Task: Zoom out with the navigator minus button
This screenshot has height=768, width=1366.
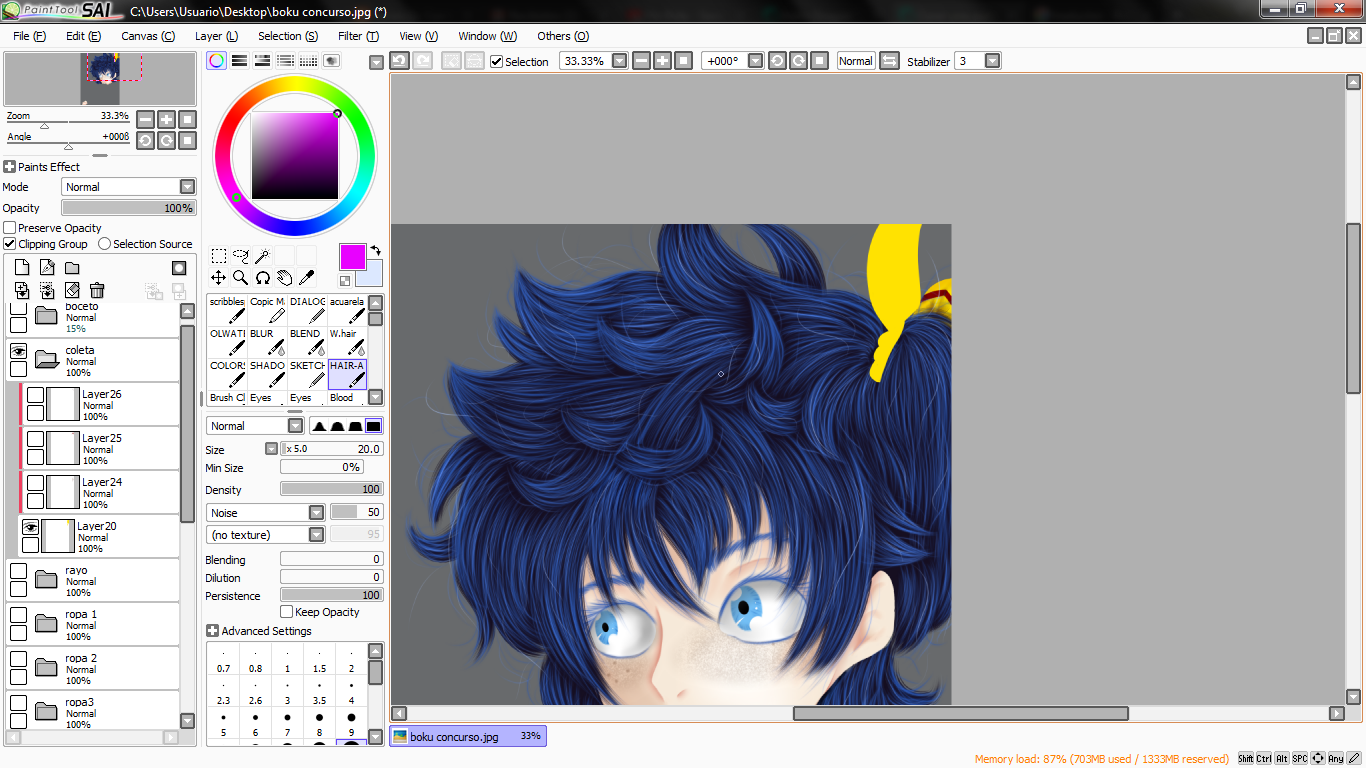Action: coord(145,119)
